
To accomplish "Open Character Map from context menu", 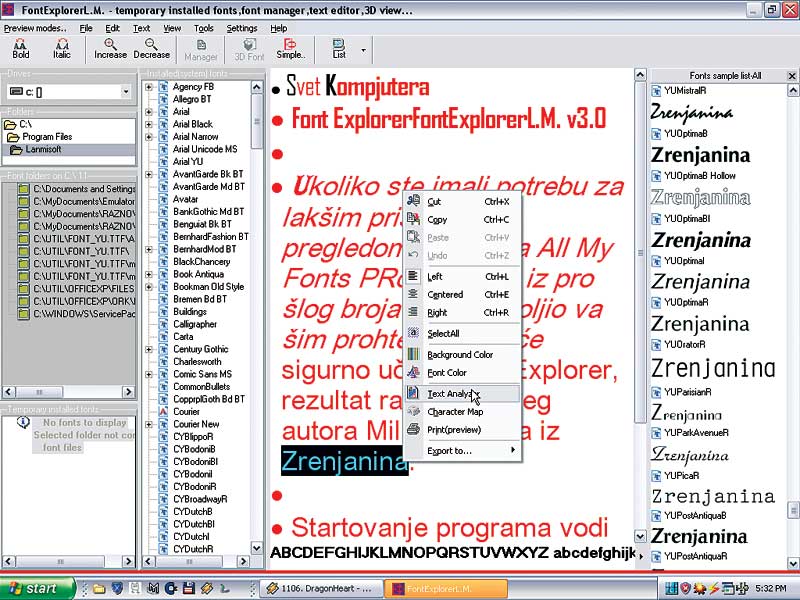I will 463,412.
